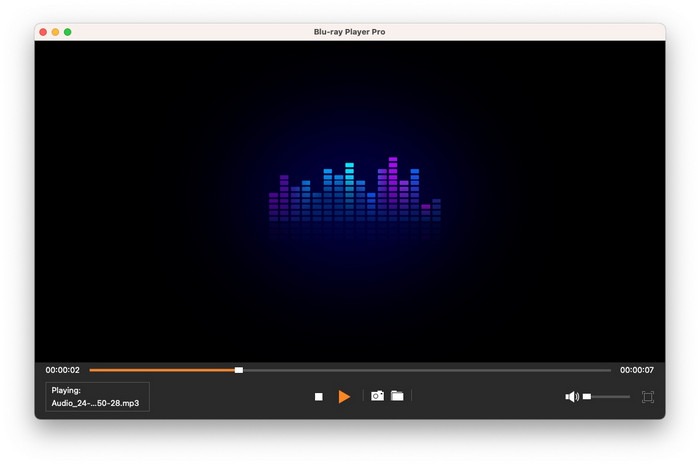Take a snapshot with the camera icon
Viewport: 700px width, 465px height.
(377, 396)
